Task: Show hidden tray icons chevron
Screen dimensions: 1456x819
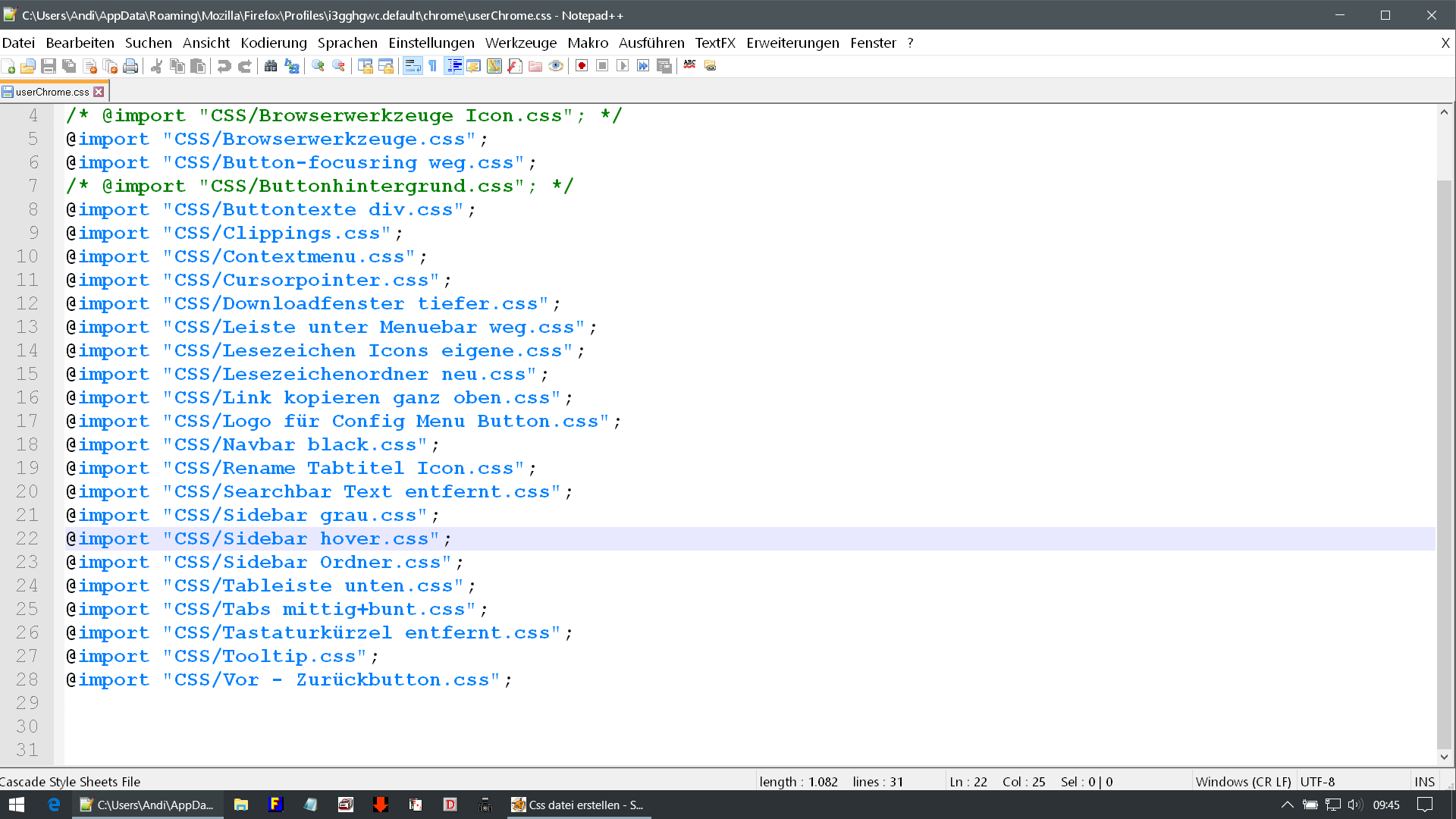Action: pos(1287,805)
